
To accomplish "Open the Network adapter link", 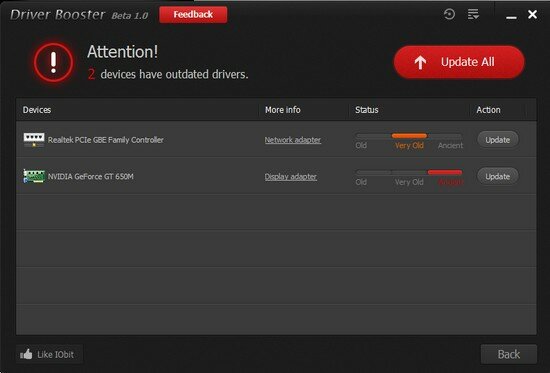I will (x=293, y=140).
